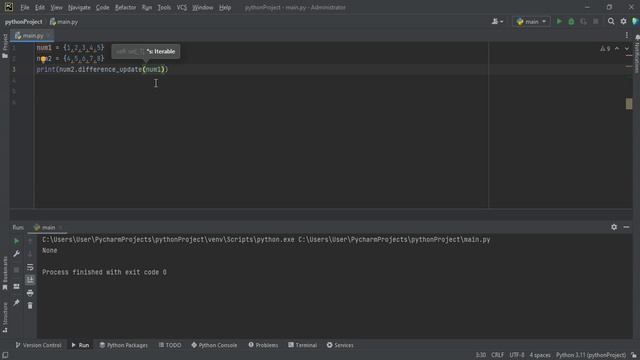Open the Refactor menu
Viewport: 640px width, 360px height.
point(126,7)
